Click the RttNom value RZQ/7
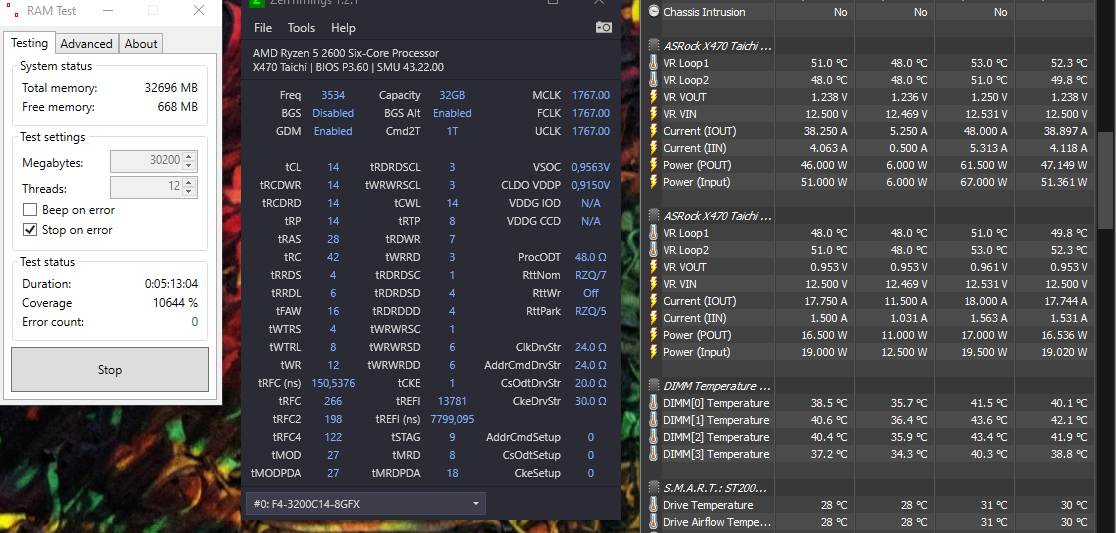Screen dimensions: 1116x533 (x=590, y=275)
